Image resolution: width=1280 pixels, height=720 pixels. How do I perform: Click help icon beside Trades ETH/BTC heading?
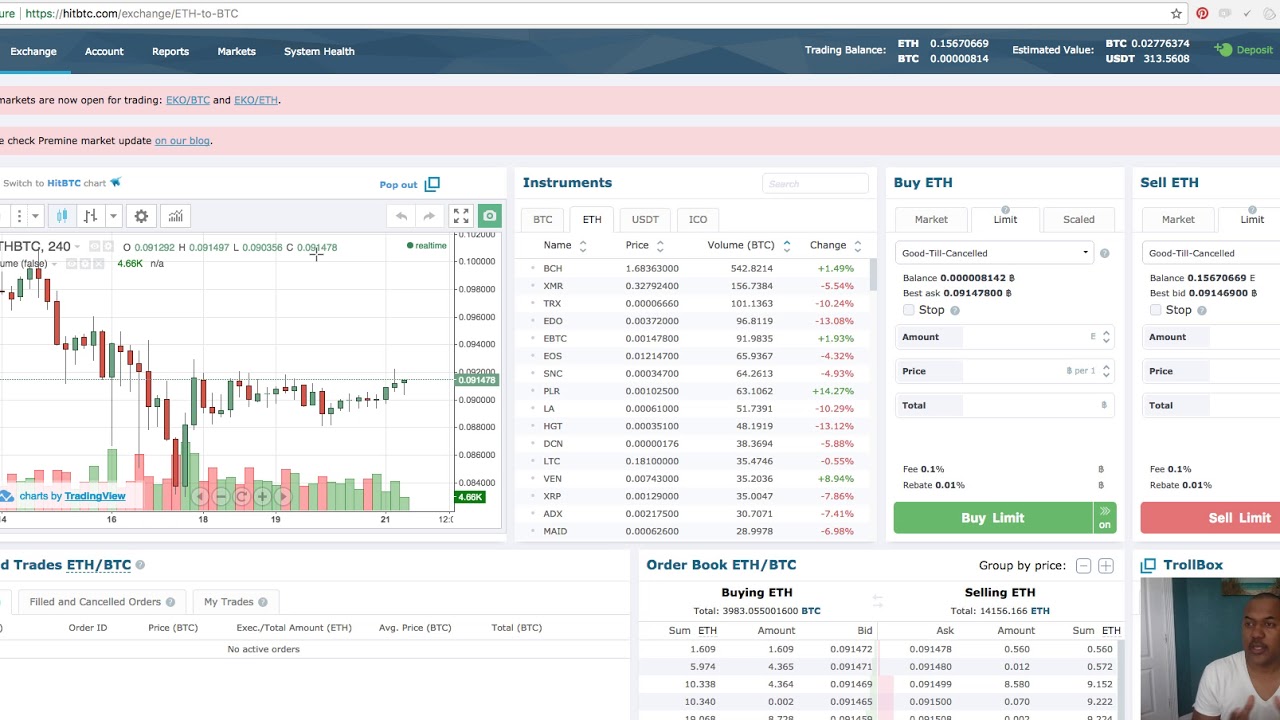[140, 565]
